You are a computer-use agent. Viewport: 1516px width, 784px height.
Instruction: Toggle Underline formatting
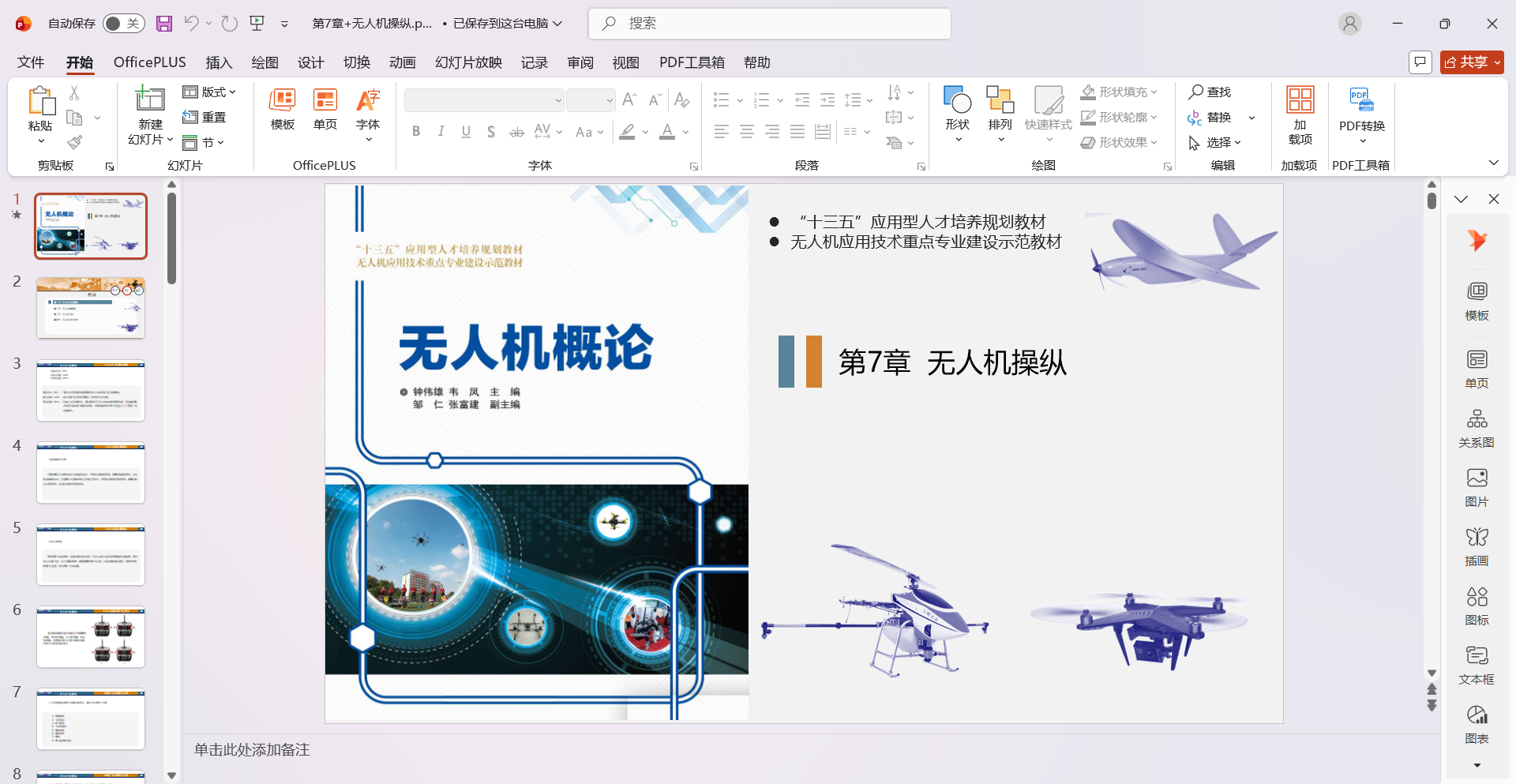point(466,132)
